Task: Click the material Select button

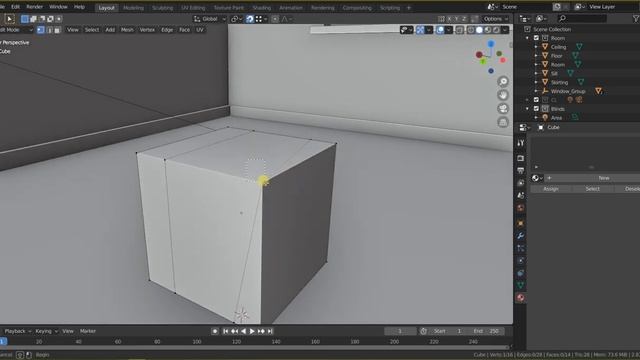Action: click(592, 189)
